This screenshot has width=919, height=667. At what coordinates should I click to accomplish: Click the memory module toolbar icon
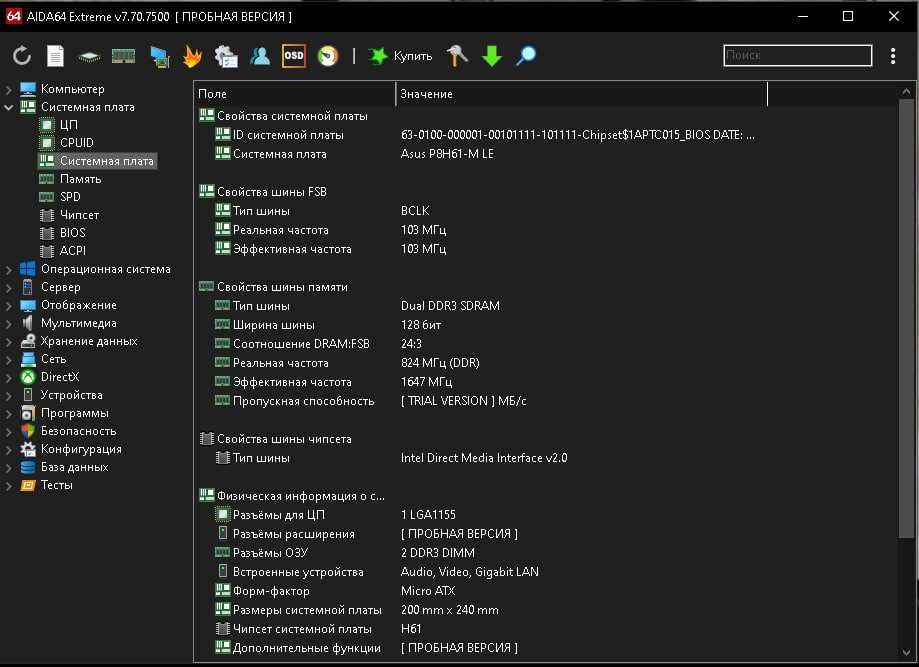click(123, 56)
